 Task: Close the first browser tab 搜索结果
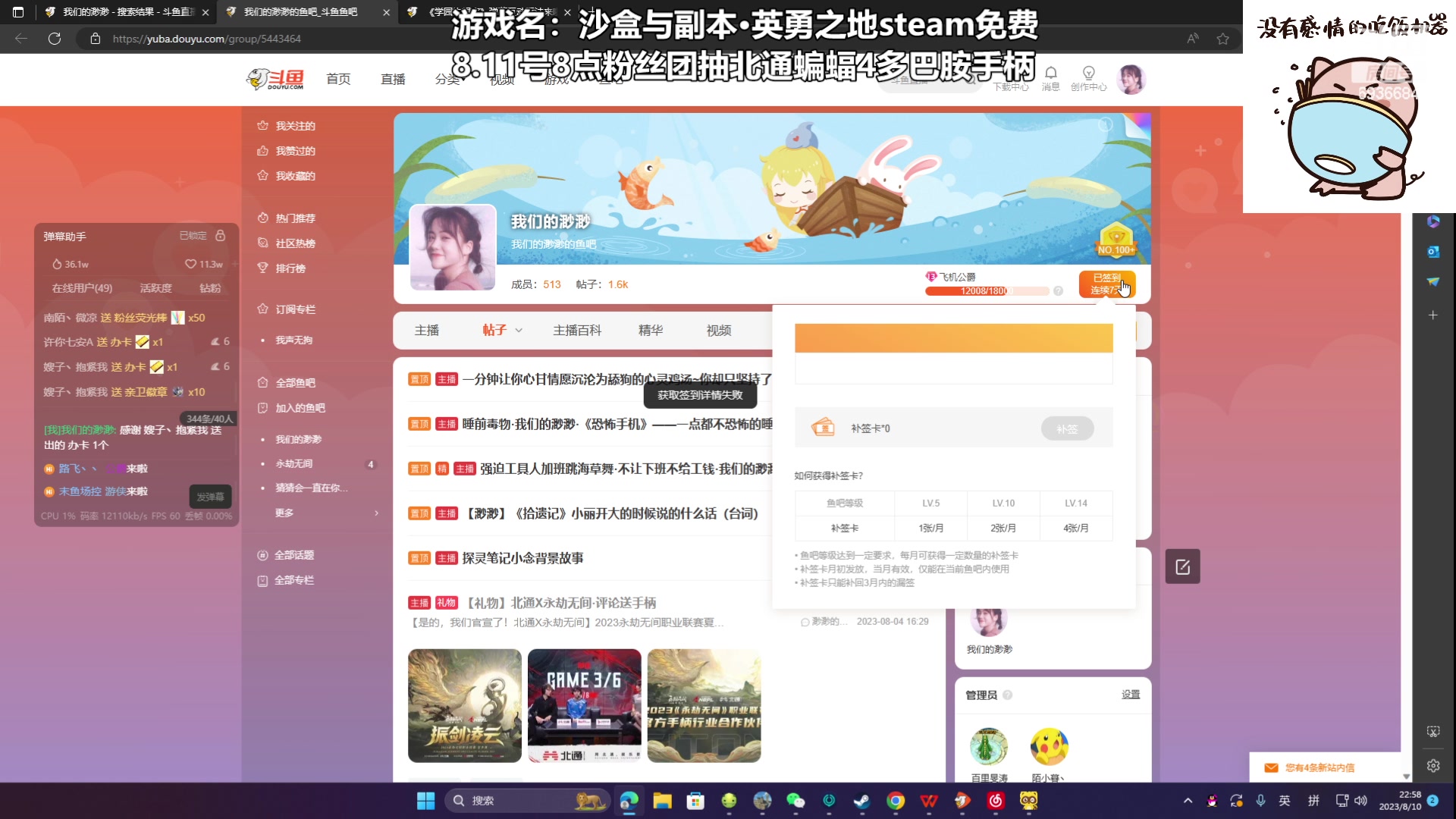point(206,12)
